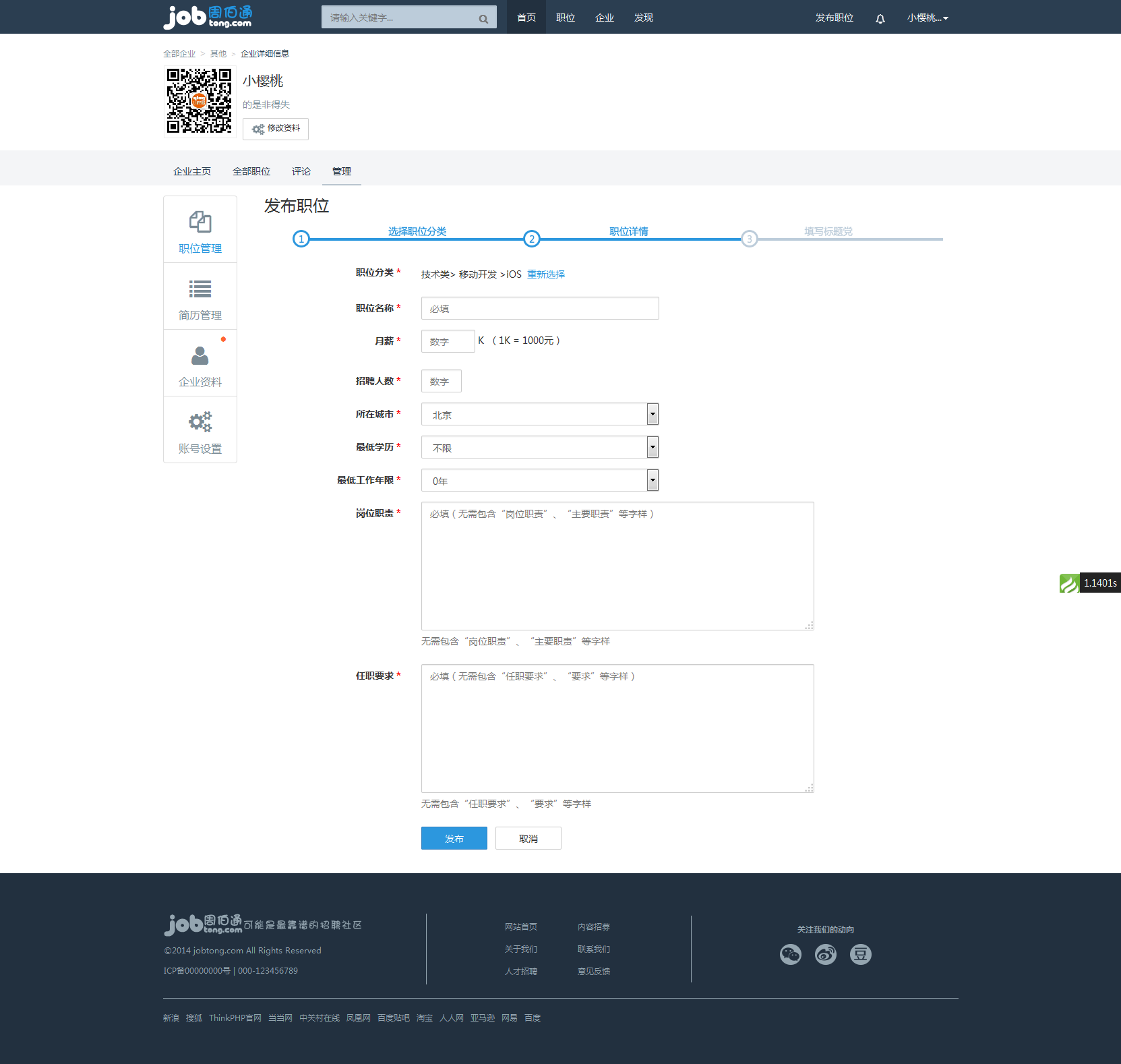Open the notifications bell icon

click(x=880, y=19)
